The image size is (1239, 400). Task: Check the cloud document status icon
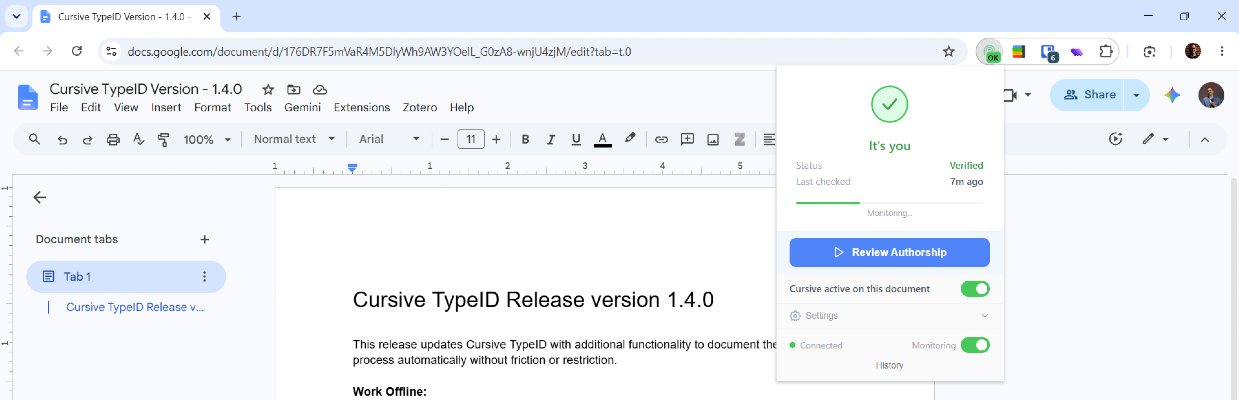320,89
